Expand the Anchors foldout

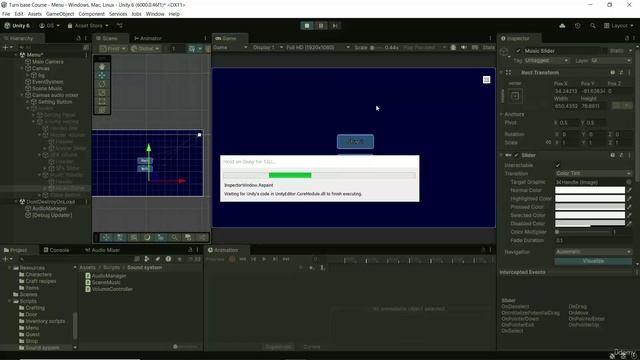(x=502, y=114)
